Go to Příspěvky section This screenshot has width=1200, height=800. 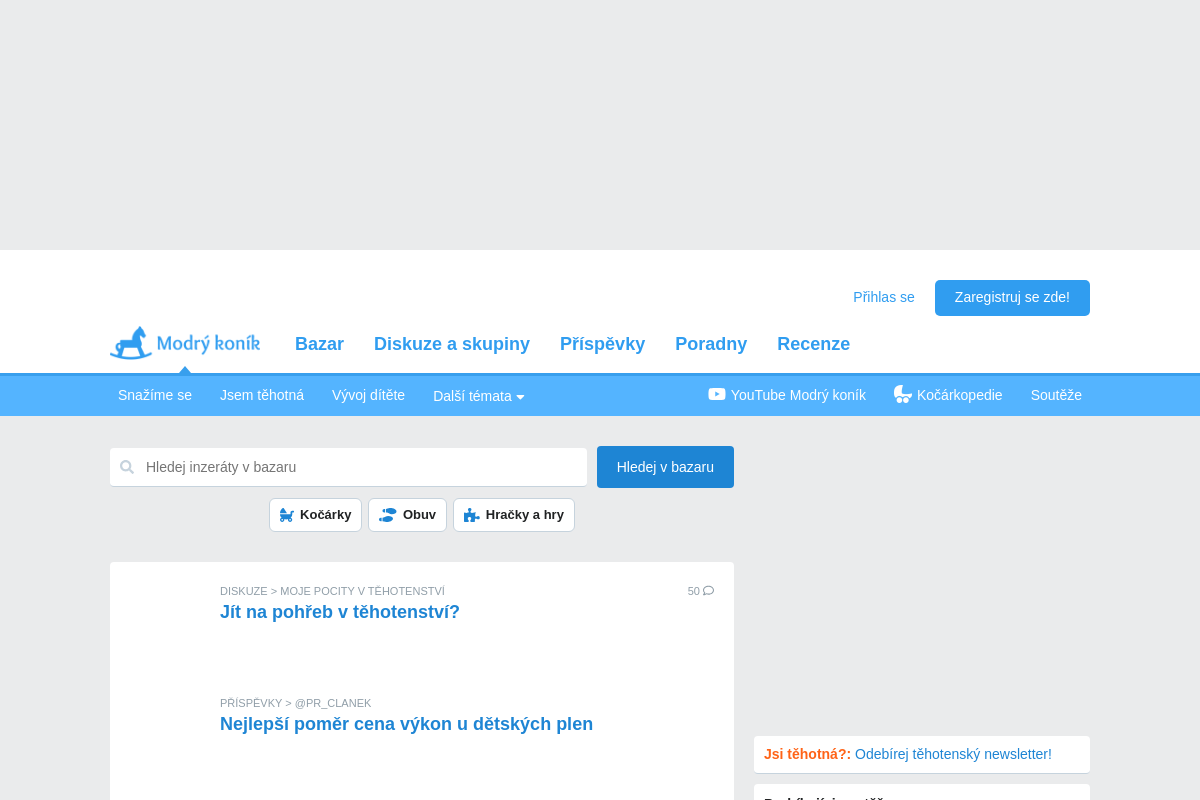point(602,344)
